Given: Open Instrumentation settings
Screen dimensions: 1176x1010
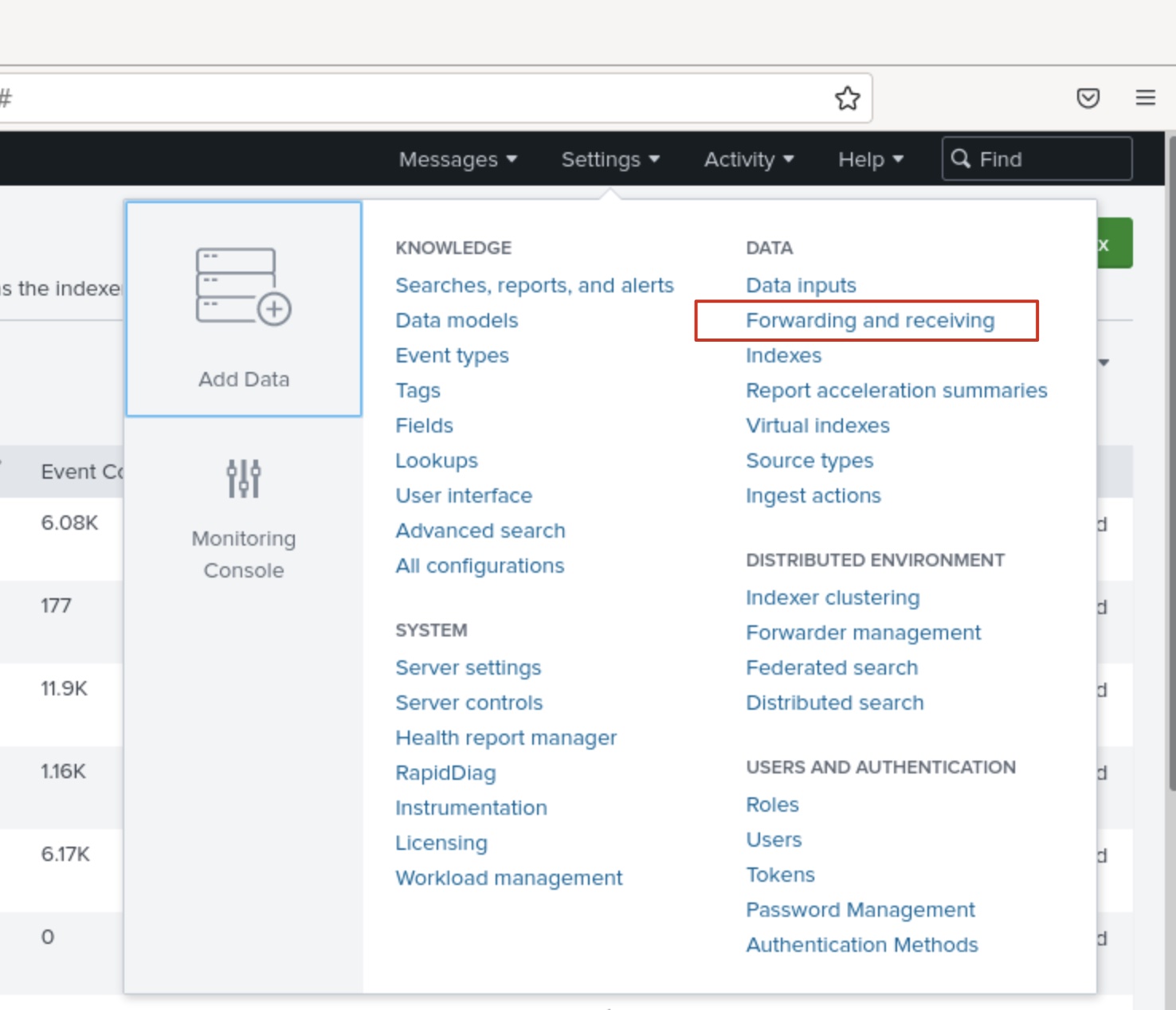Looking at the screenshot, I should point(471,808).
